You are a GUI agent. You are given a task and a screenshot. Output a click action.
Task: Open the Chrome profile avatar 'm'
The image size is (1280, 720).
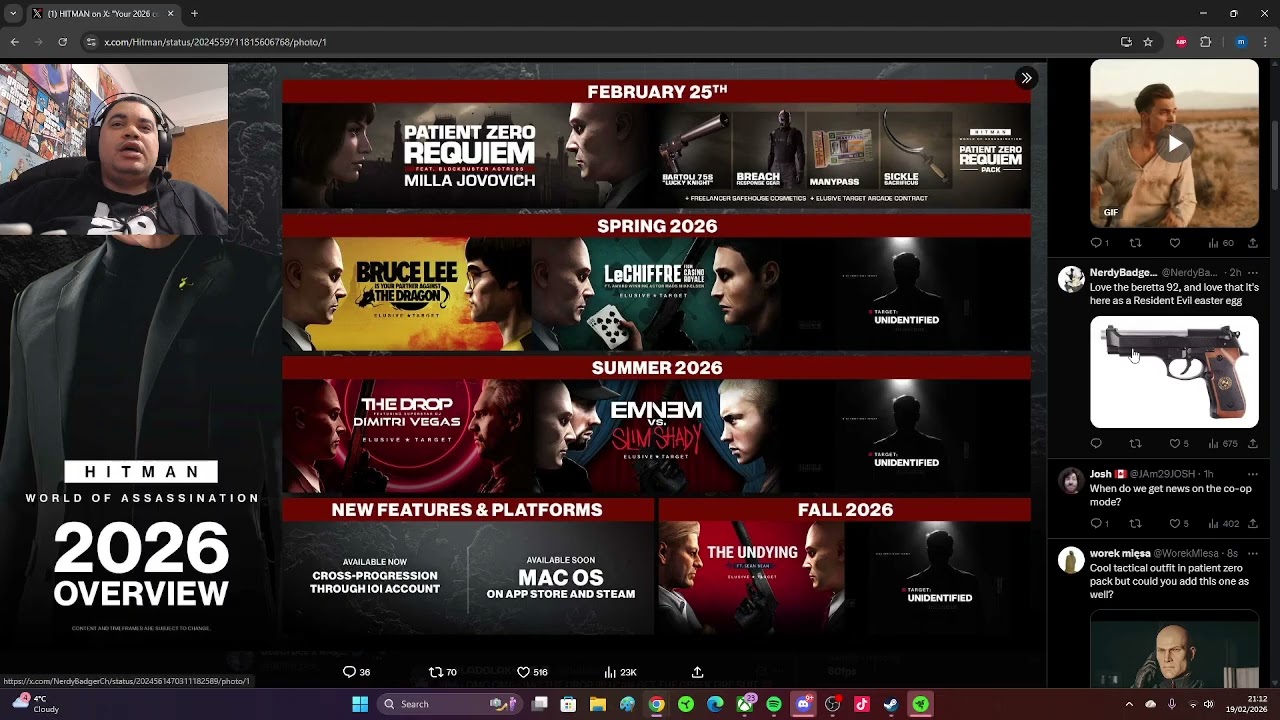click(x=1241, y=42)
